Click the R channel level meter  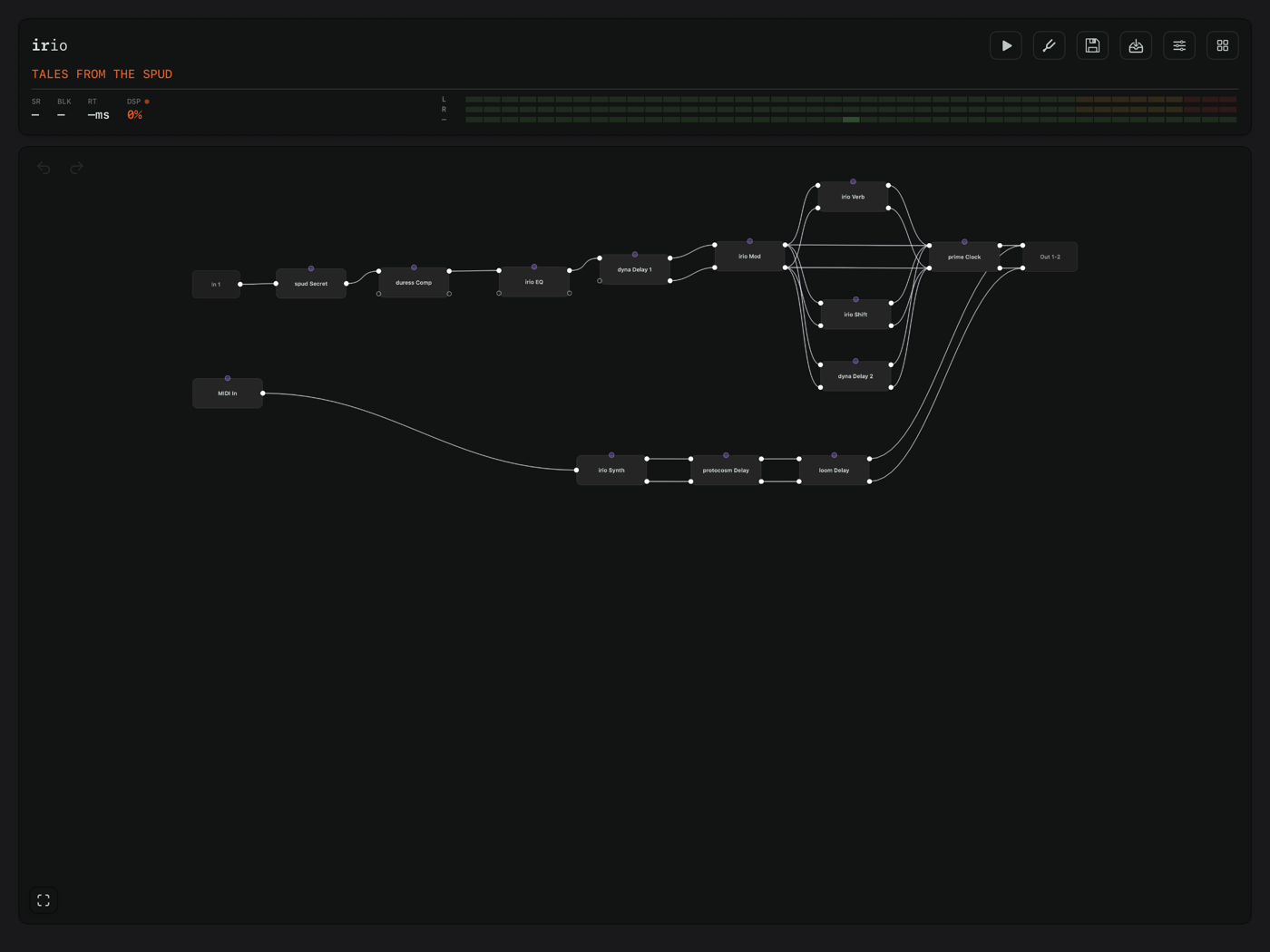tap(851, 109)
